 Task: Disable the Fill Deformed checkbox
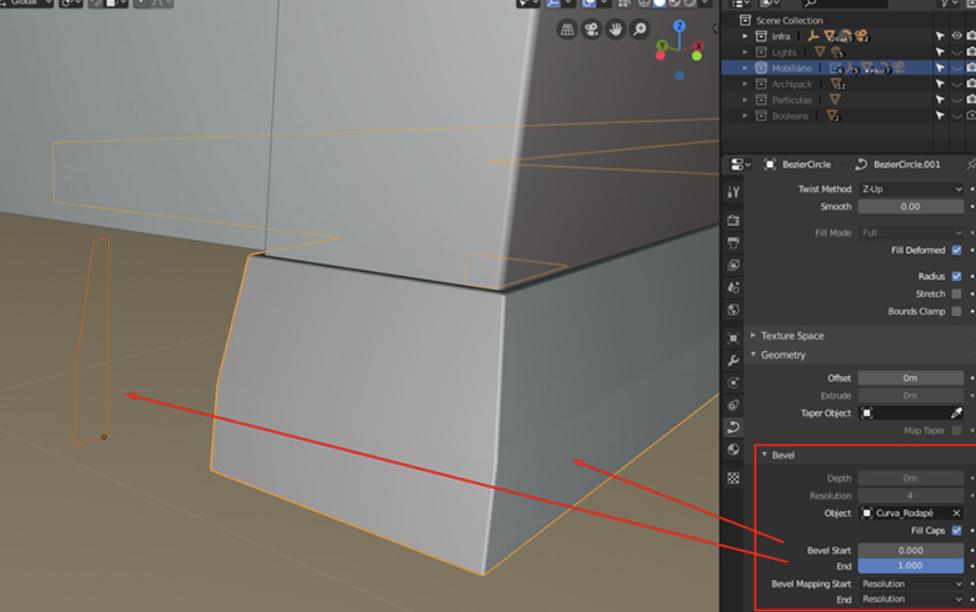(x=957, y=250)
